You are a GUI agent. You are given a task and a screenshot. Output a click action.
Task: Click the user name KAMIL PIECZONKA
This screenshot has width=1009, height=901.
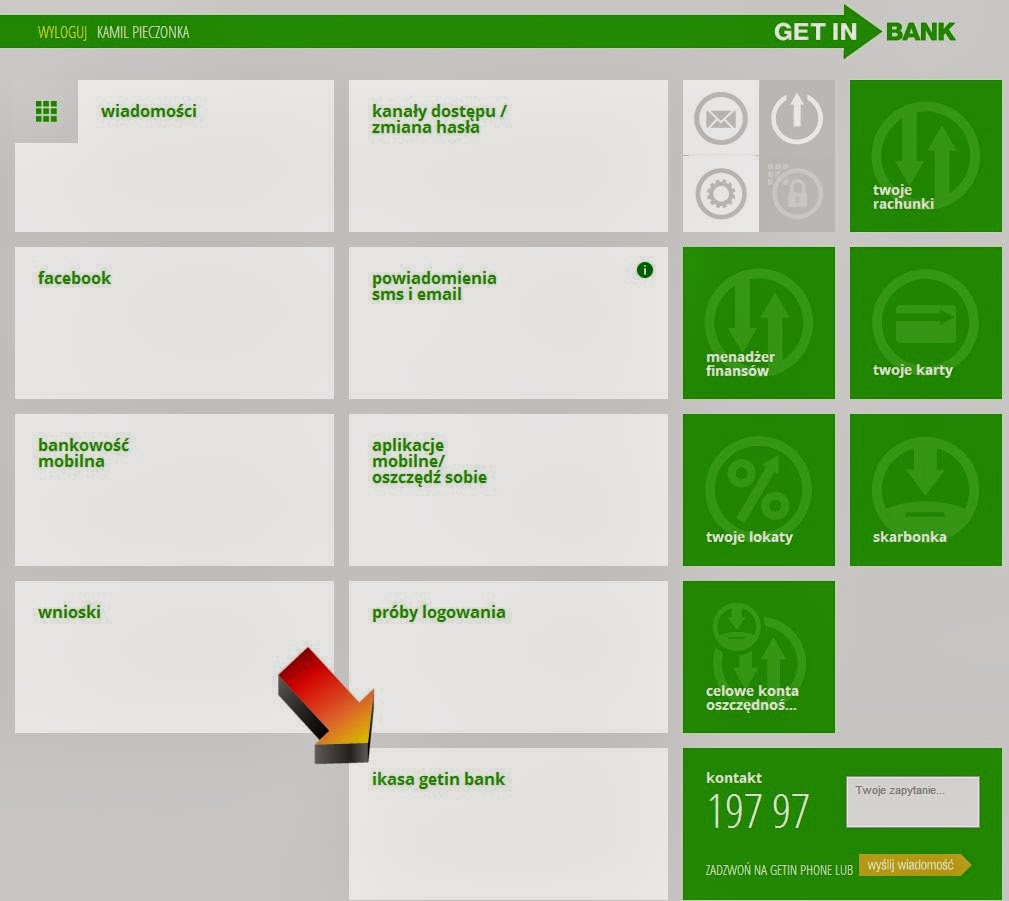[x=143, y=32]
